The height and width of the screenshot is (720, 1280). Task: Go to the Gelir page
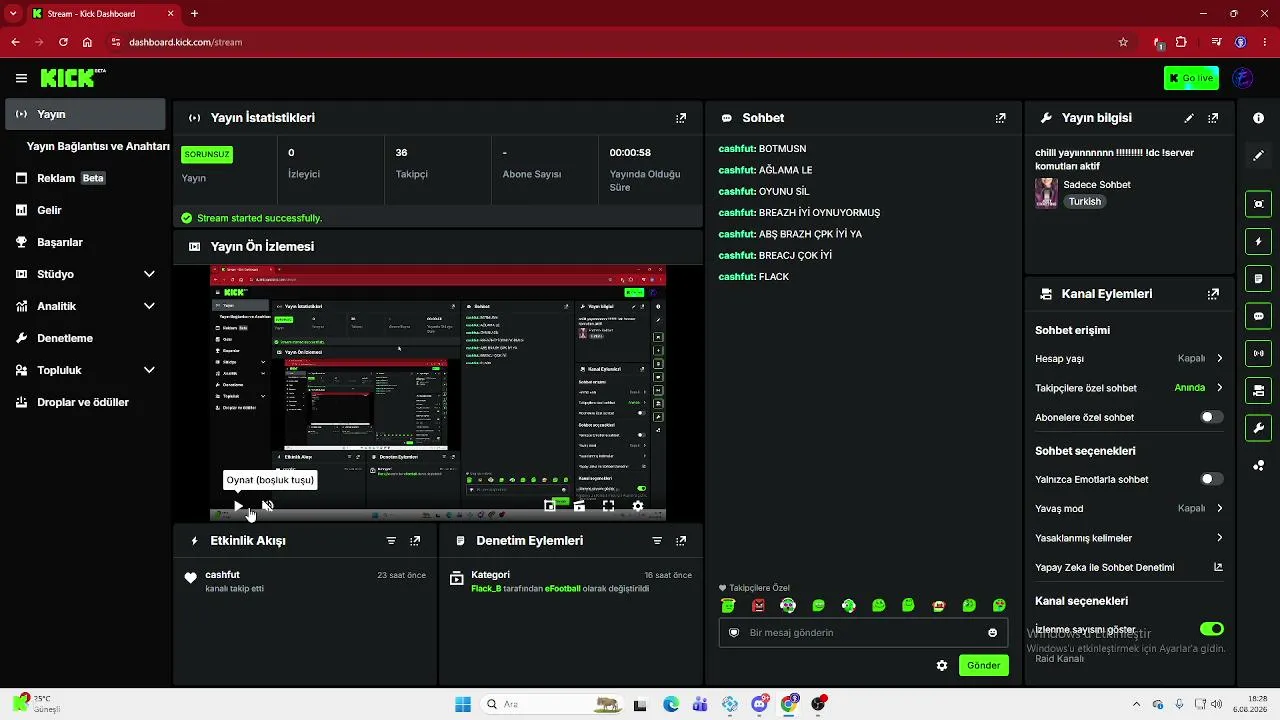coord(85,210)
